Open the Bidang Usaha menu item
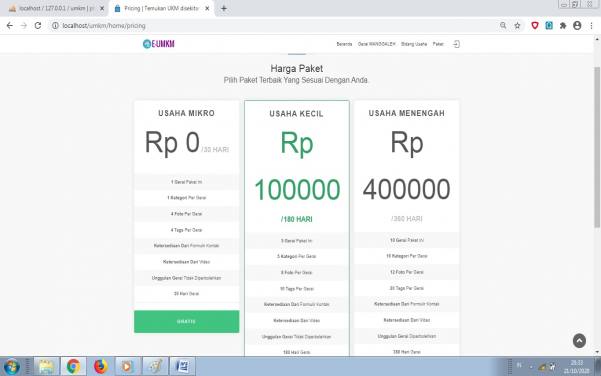Image resolution: width=601 pixels, height=376 pixels. pos(414,44)
